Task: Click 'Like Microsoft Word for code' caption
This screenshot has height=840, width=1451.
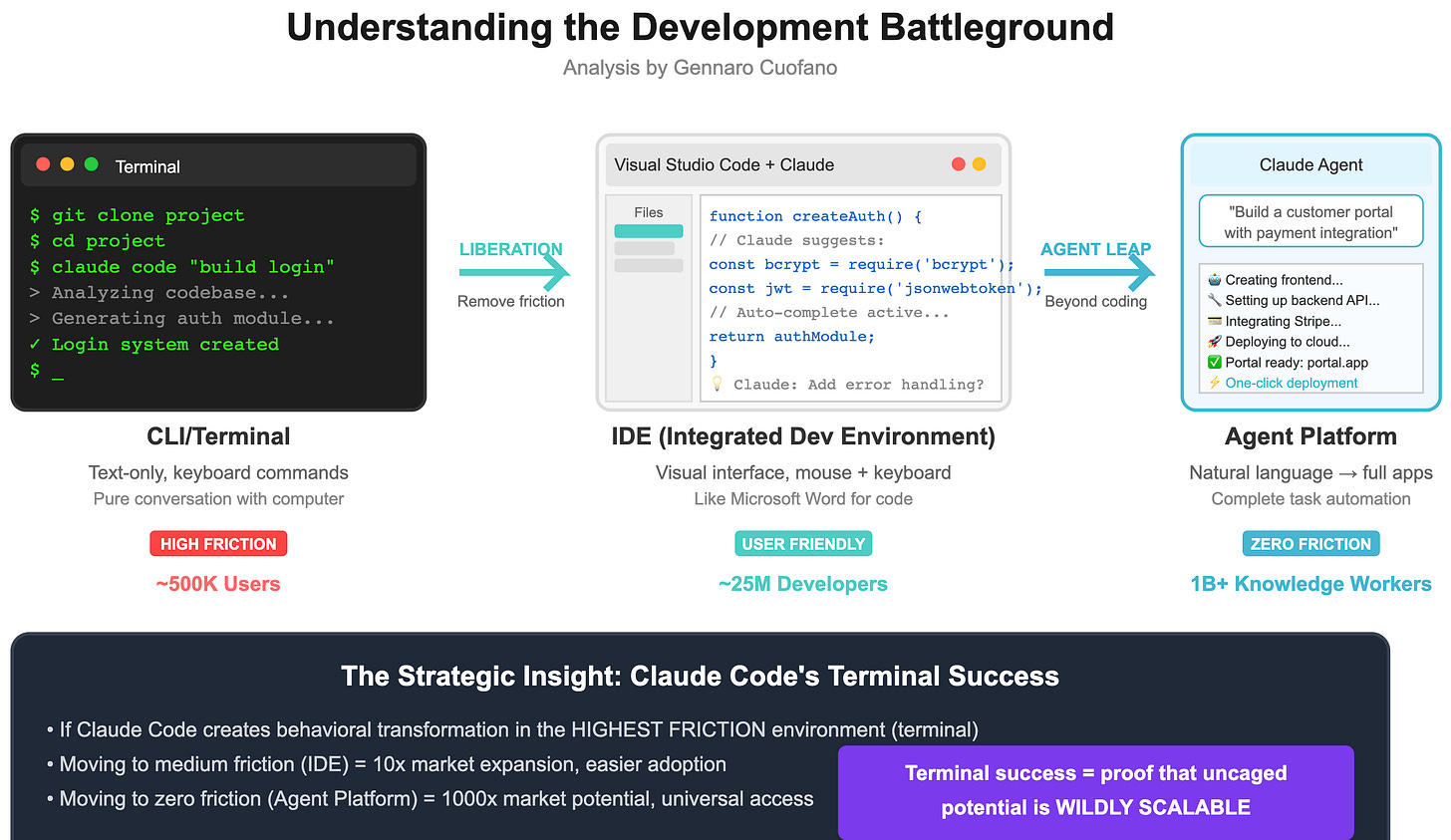Action: [x=803, y=499]
